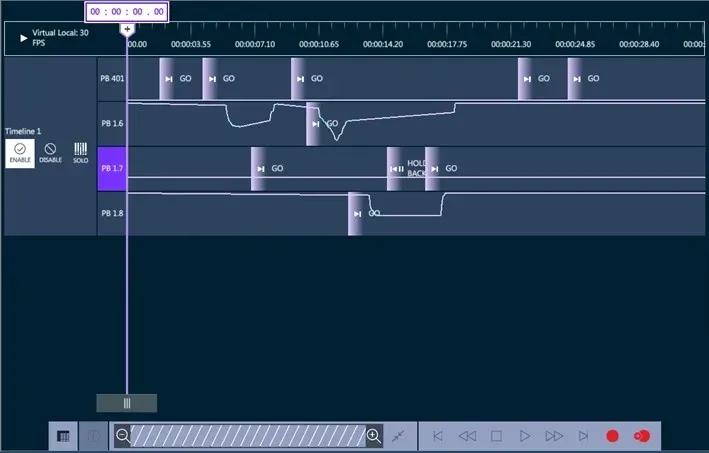Click the red record-with-arrow button
Screen dimensions: 709x453
[x=642, y=436]
